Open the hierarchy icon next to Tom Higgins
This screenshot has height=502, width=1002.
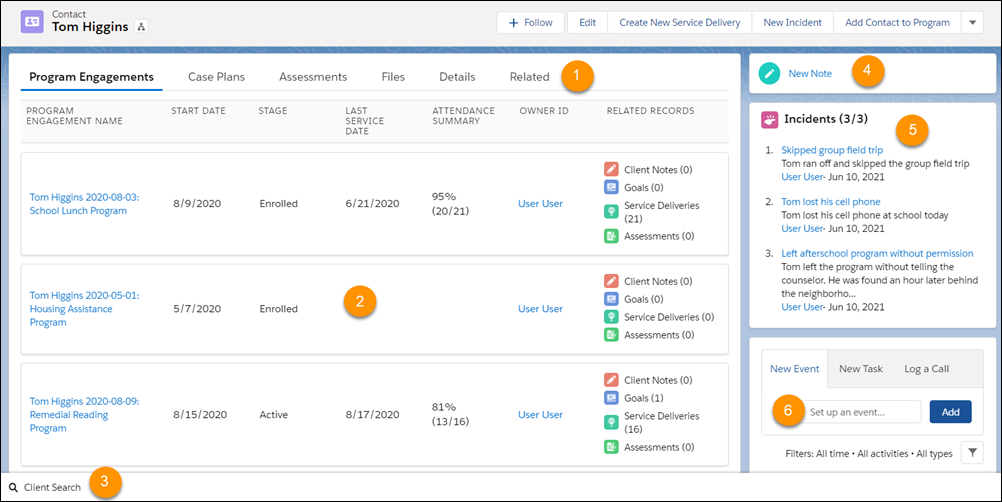pyautogui.click(x=141, y=27)
